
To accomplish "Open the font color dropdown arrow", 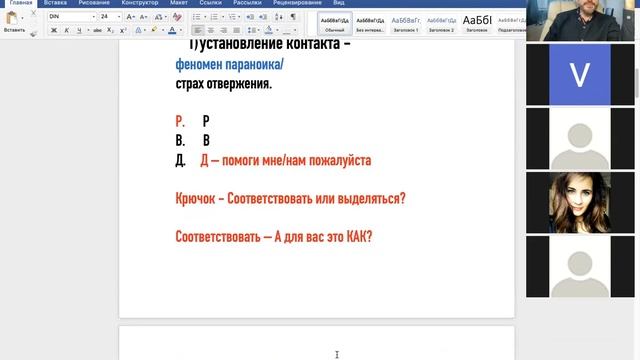I will tap(181, 30).
